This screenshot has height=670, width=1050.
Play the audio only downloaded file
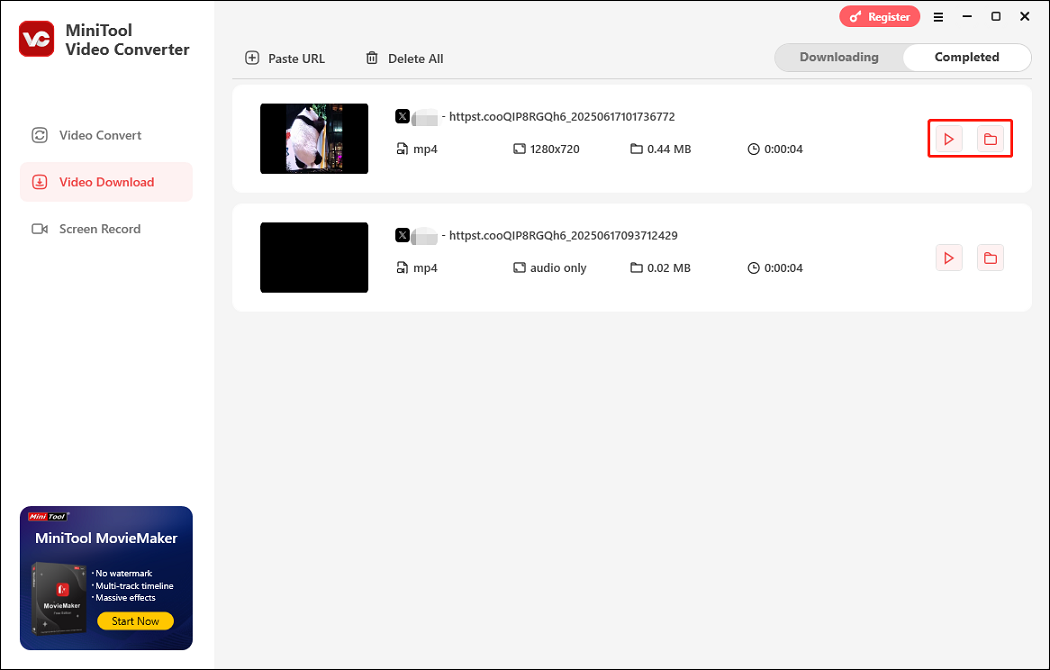click(949, 258)
